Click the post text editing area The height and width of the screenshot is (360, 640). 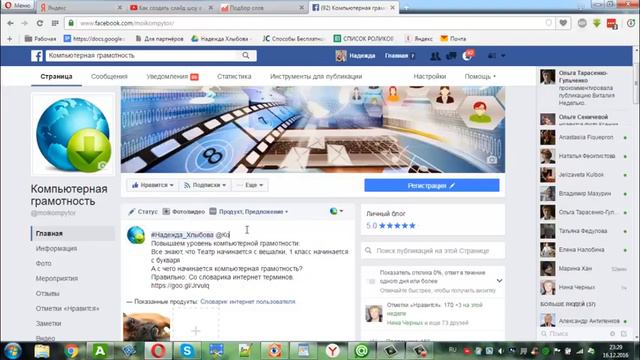pos(250,260)
